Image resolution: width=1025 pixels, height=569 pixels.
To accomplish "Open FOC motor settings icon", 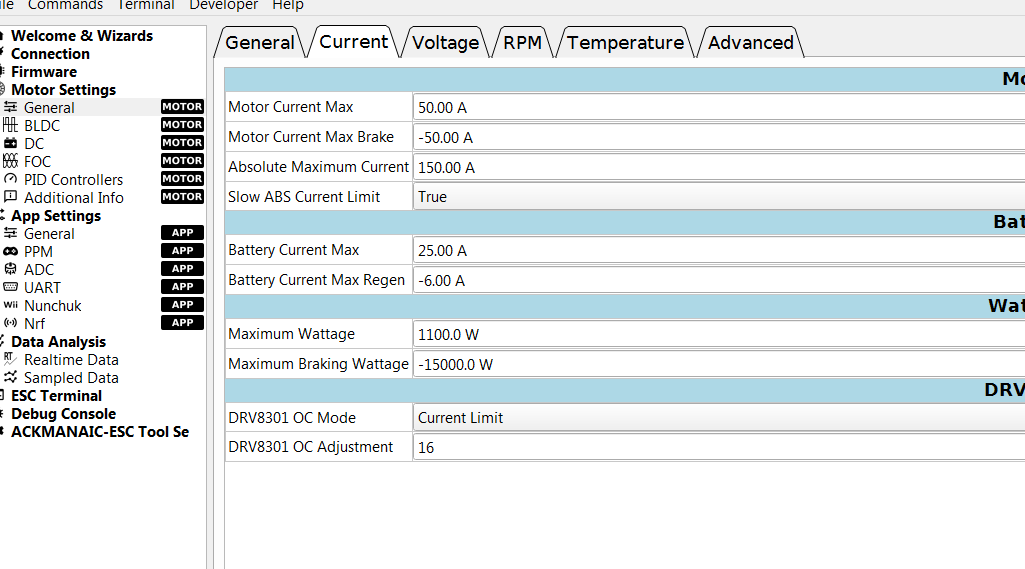I will coord(11,161).
